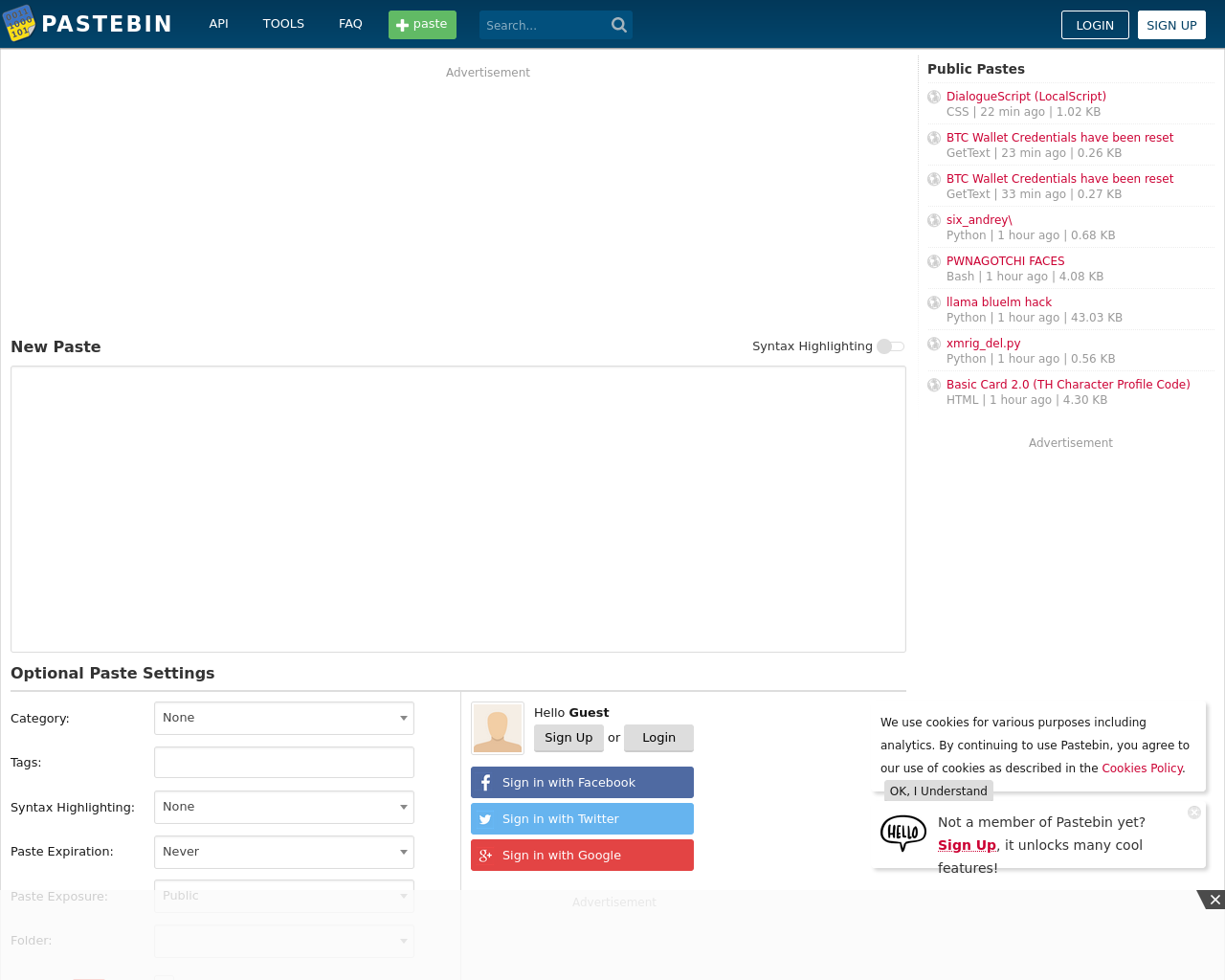Viewport: 1225px width, 980px height.
Task: Click the Hello speech bubble icon
Action: 903,833
